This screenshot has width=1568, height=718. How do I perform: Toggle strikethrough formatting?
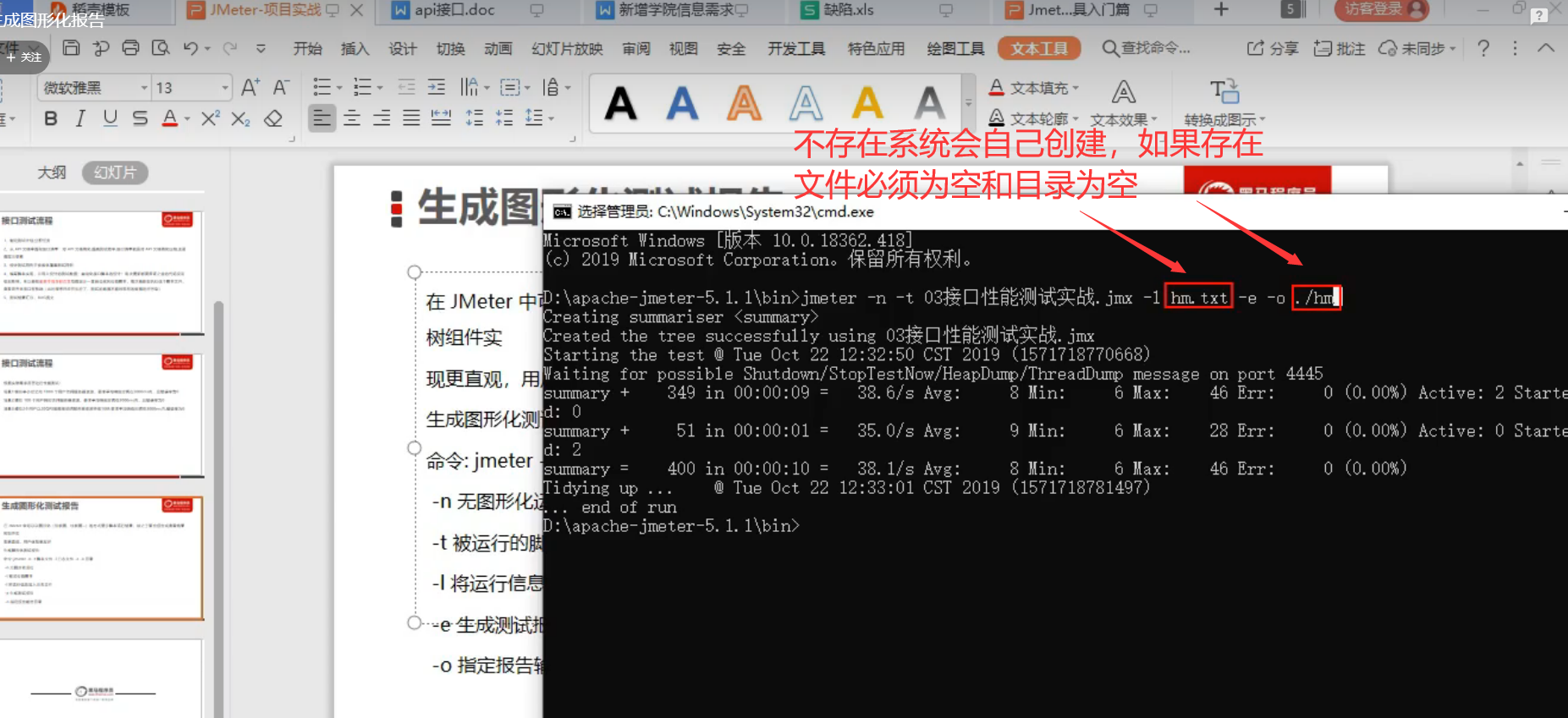[140, 118]
